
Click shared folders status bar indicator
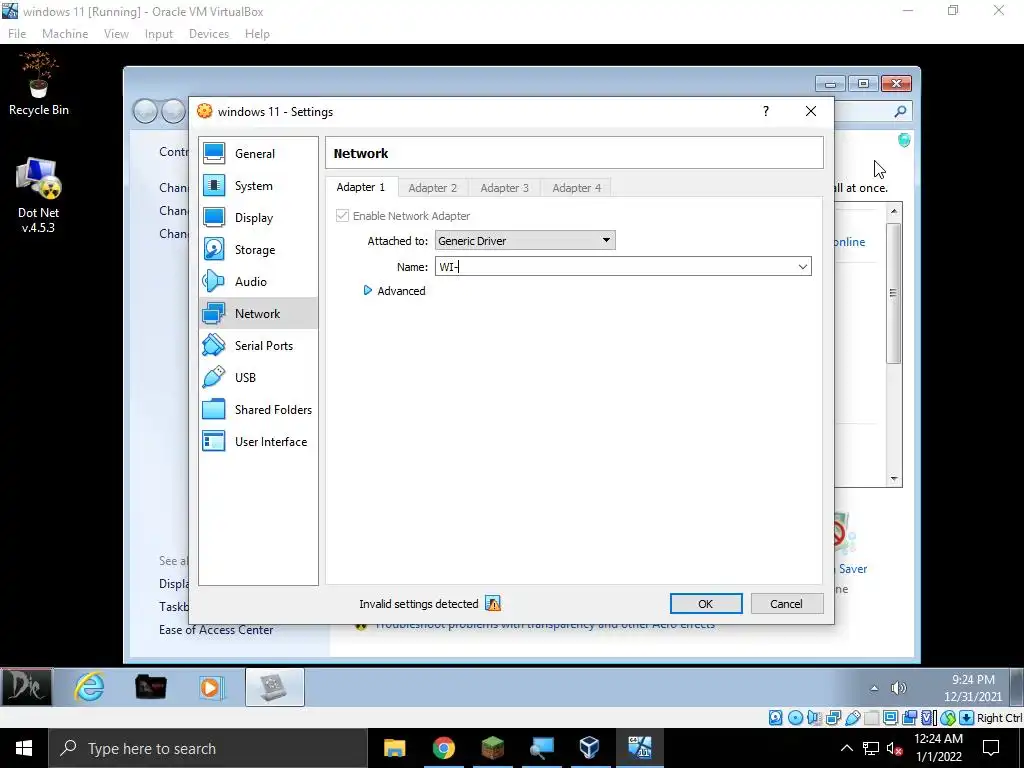(x=871, y=718)
